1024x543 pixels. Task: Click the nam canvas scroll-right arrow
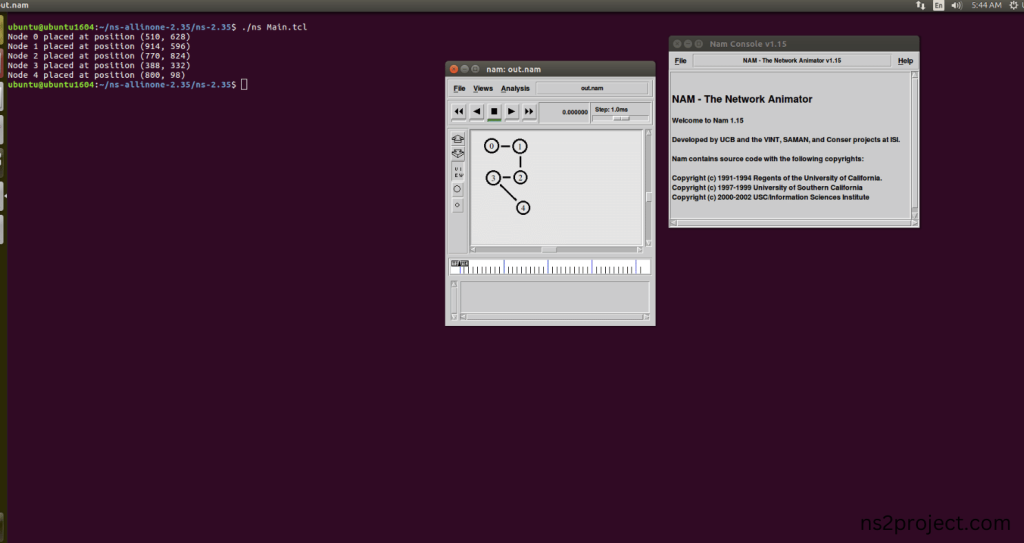(x=640, y=250)
